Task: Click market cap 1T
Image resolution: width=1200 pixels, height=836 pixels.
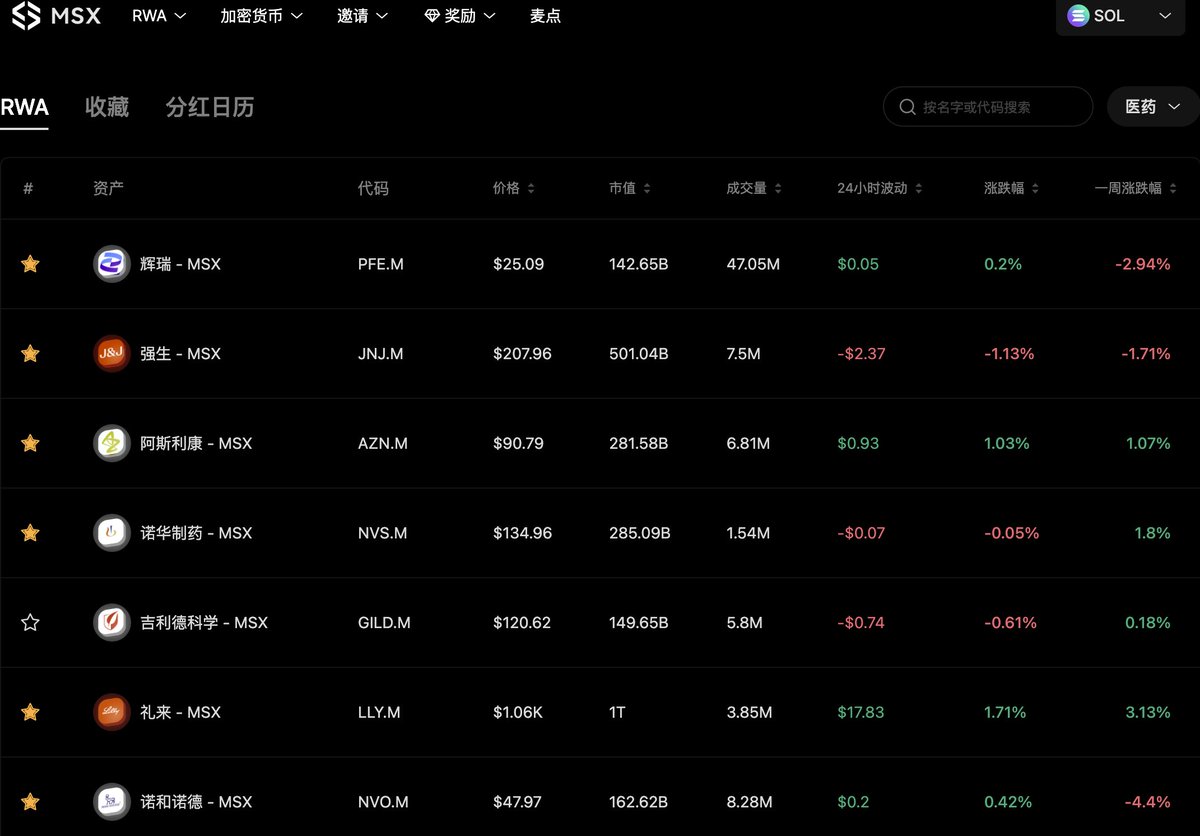Action: pos(617,712)
